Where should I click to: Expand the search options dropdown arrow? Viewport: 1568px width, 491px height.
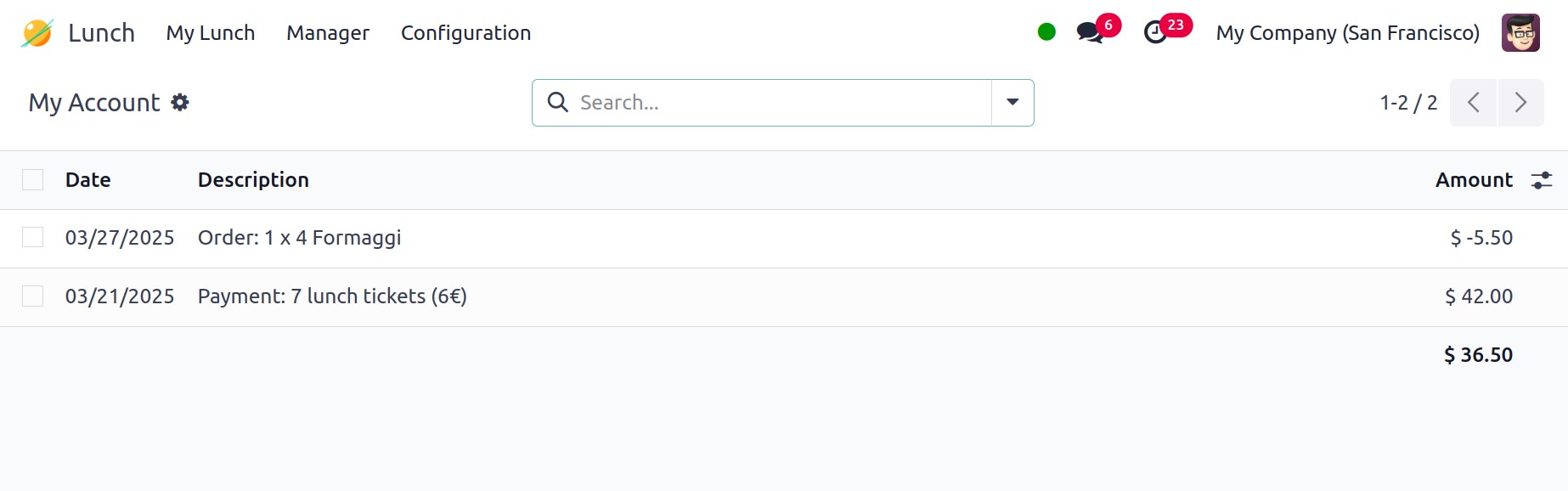pyautogui.click(x=1012, y=103)
